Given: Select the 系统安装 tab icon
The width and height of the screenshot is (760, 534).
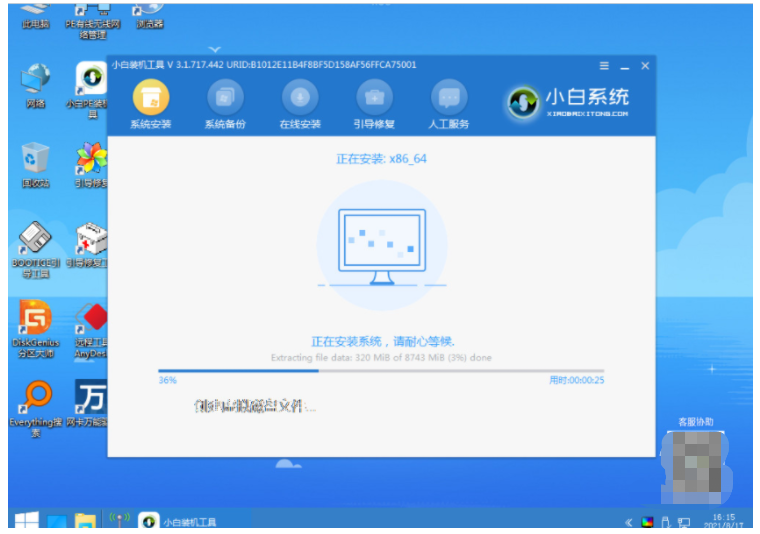Looking at the screenshot, I should [151, 99].
